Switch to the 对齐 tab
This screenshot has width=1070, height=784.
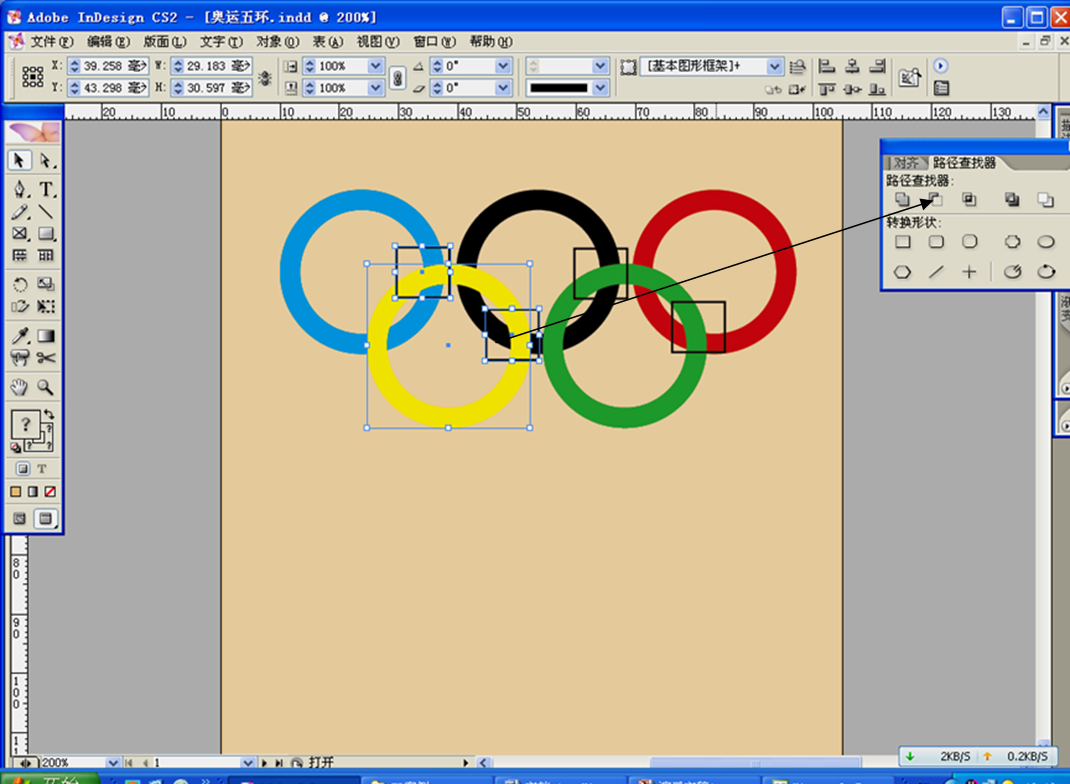click(906, 162)
